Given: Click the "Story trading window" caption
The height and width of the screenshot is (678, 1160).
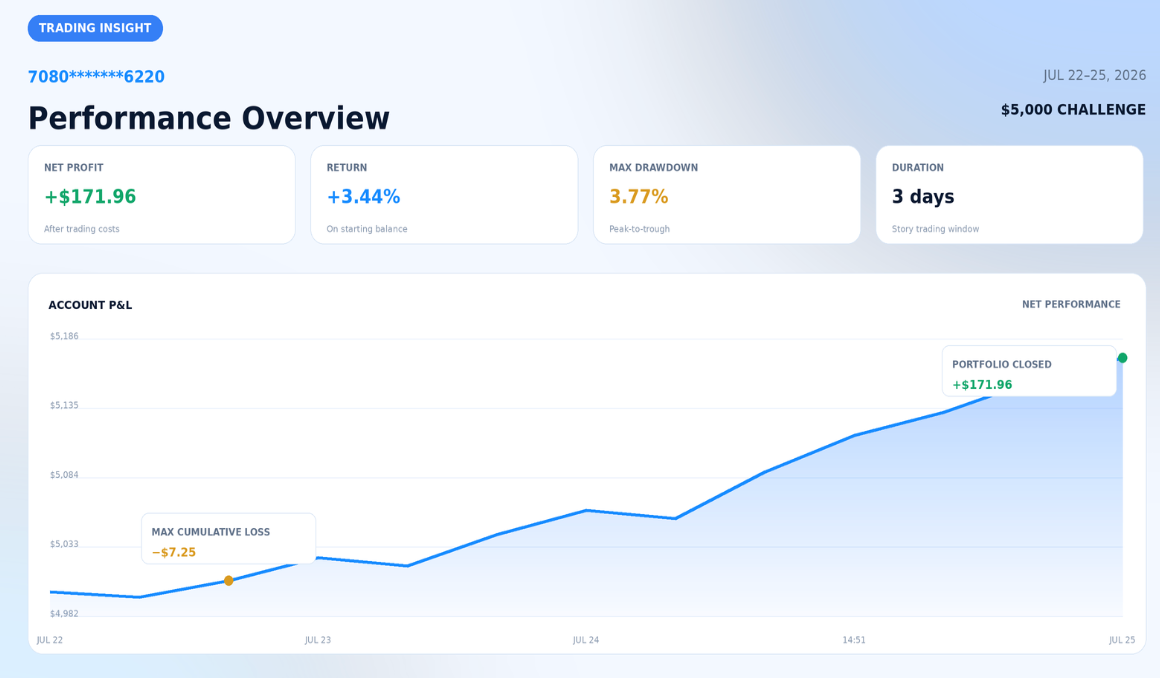Looking at the screenshot, I should [935, 229].
